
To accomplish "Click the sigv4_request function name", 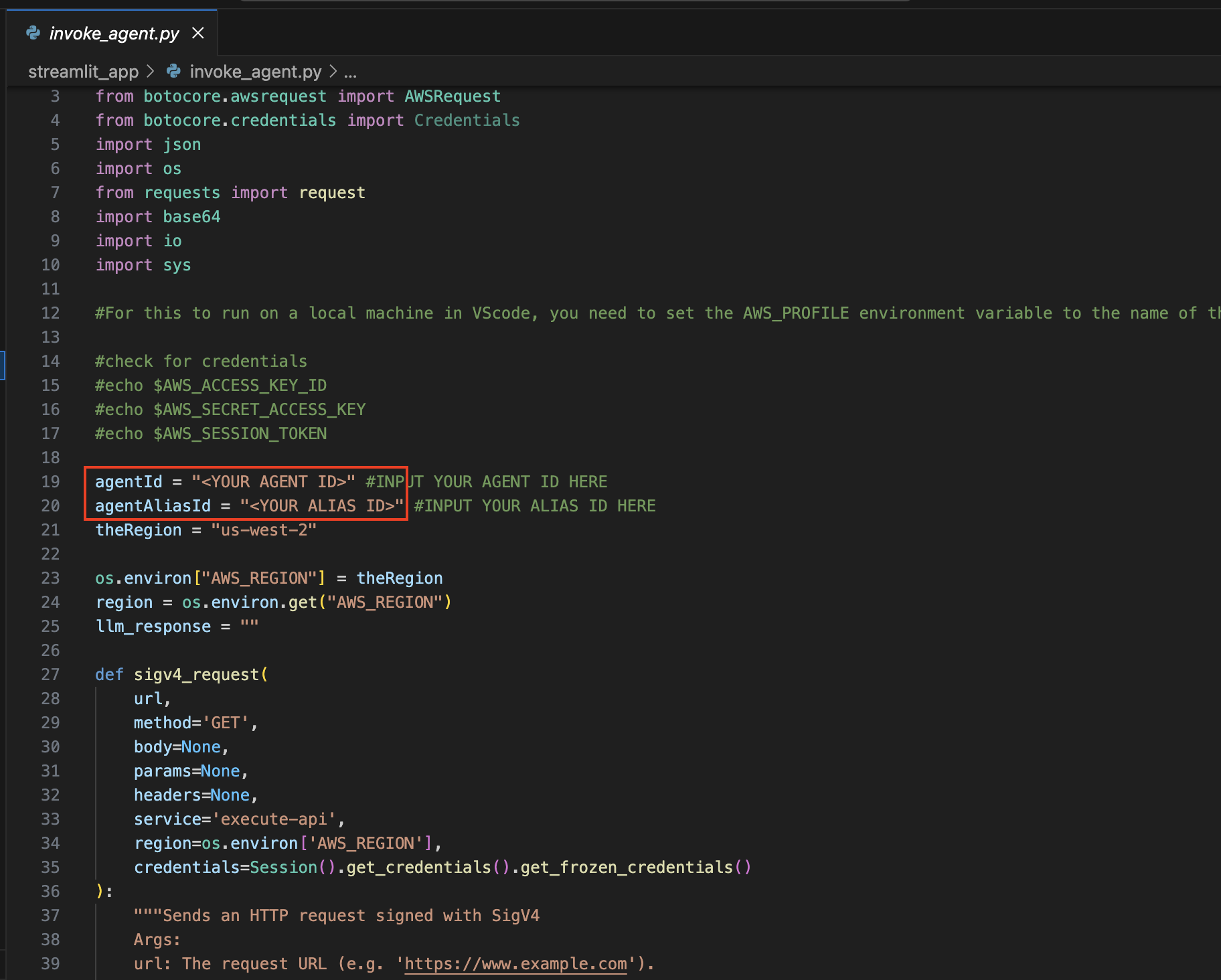I will click(x=196, y=675).
